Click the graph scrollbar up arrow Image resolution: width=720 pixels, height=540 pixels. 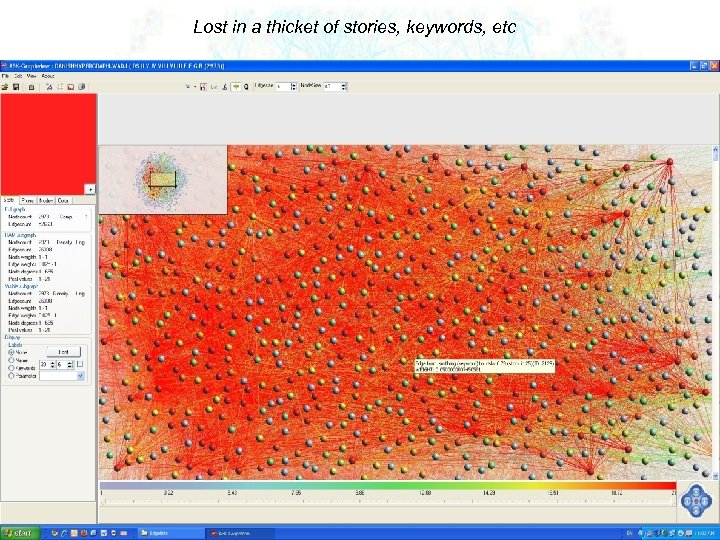pos(715,149)
